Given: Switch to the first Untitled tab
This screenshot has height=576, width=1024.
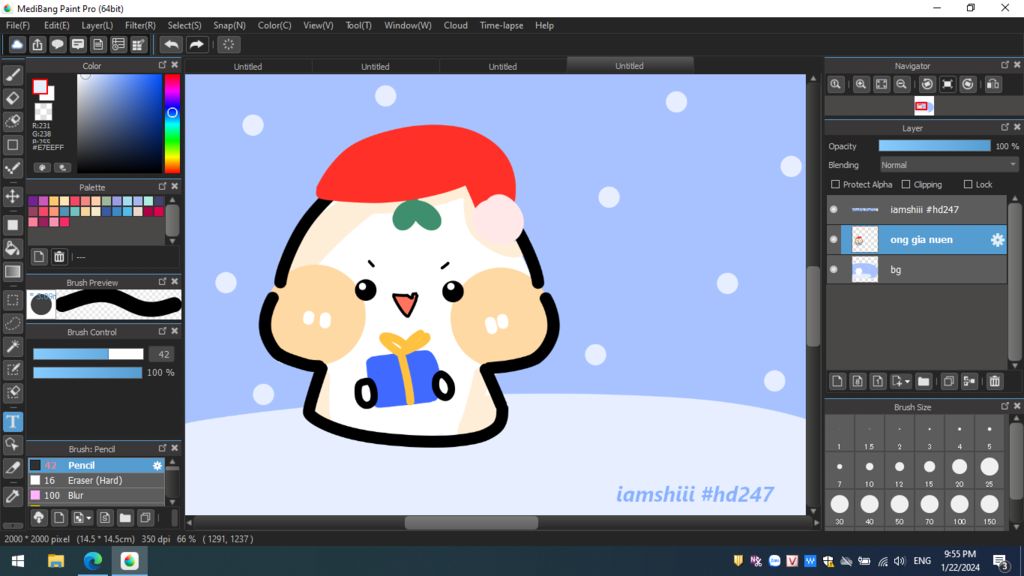Looking at the screenshot, I should (248, 66).
